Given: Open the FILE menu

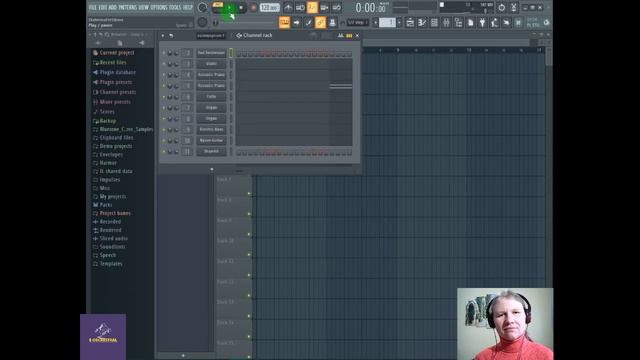Looking at the screenshot, I should 93,7.
